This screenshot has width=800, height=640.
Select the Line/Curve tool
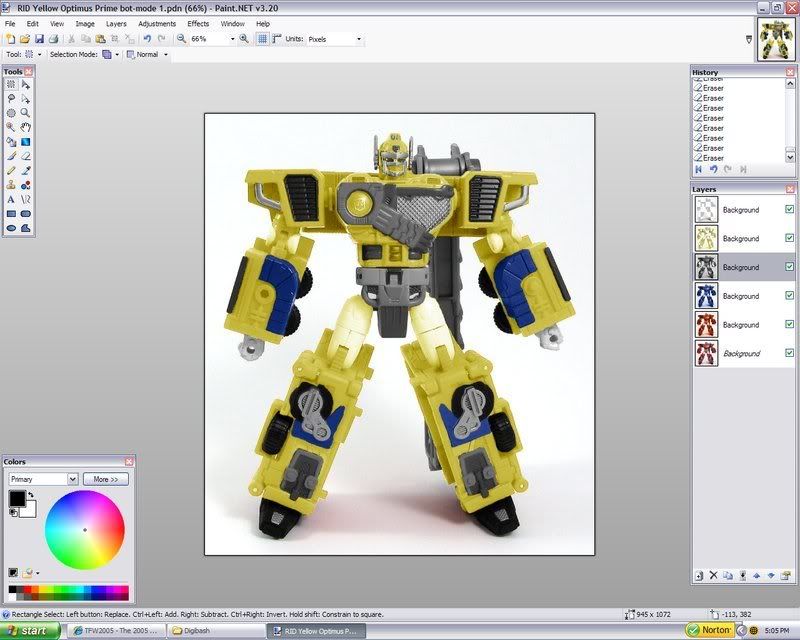[x=26, y=200]
